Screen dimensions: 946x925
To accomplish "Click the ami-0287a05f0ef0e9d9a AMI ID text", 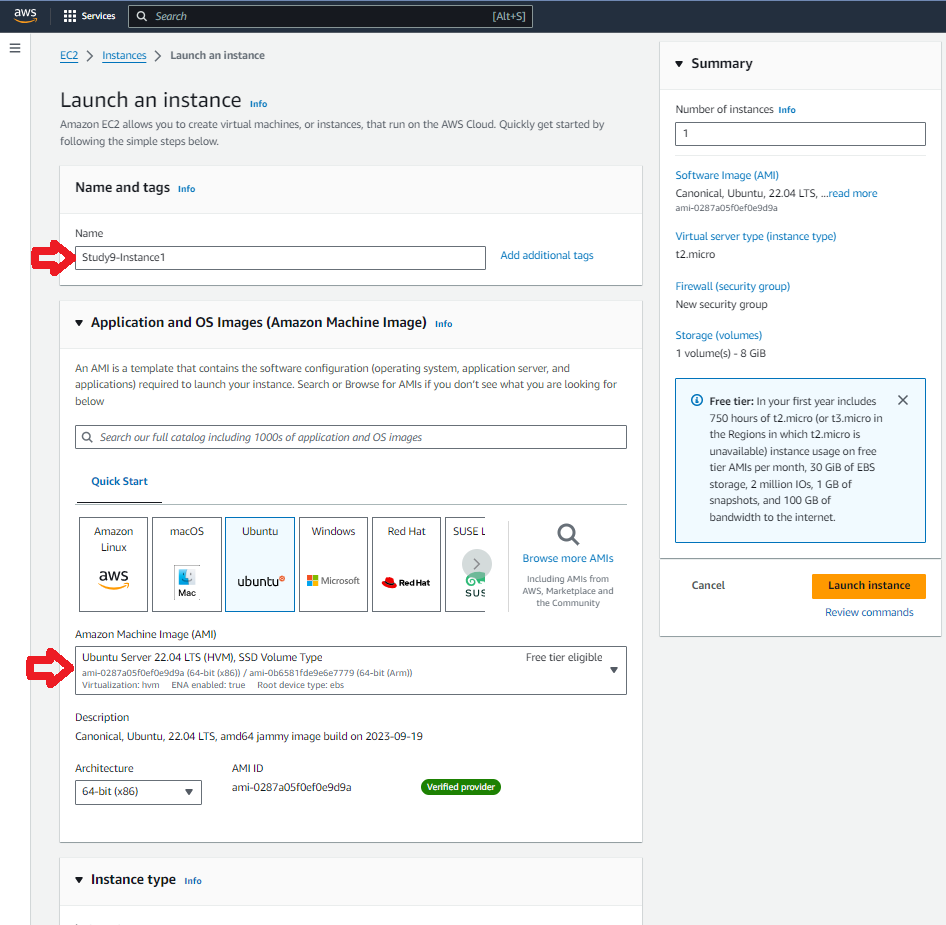I will [291, 787].
